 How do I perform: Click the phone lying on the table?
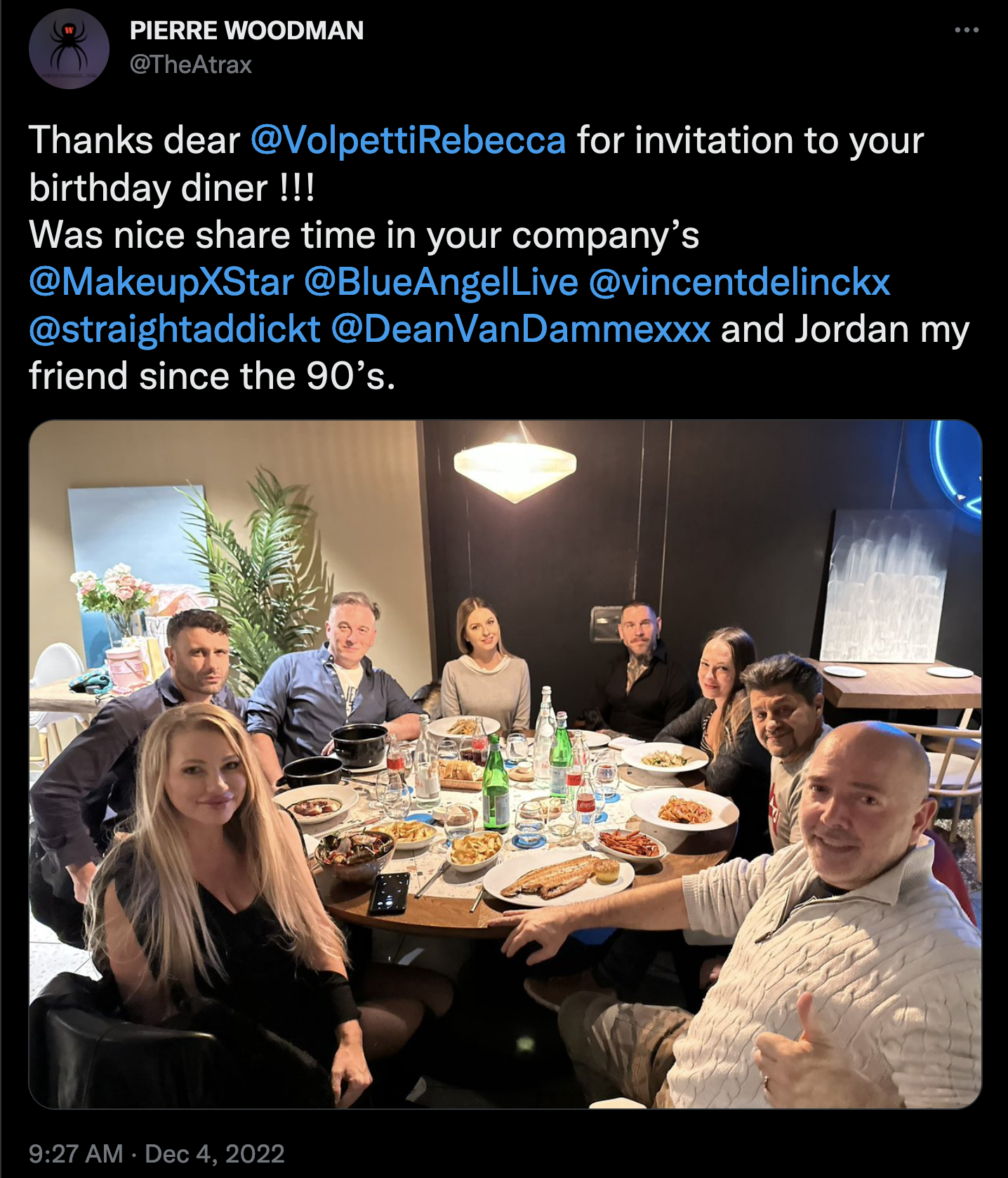point(390,893)
